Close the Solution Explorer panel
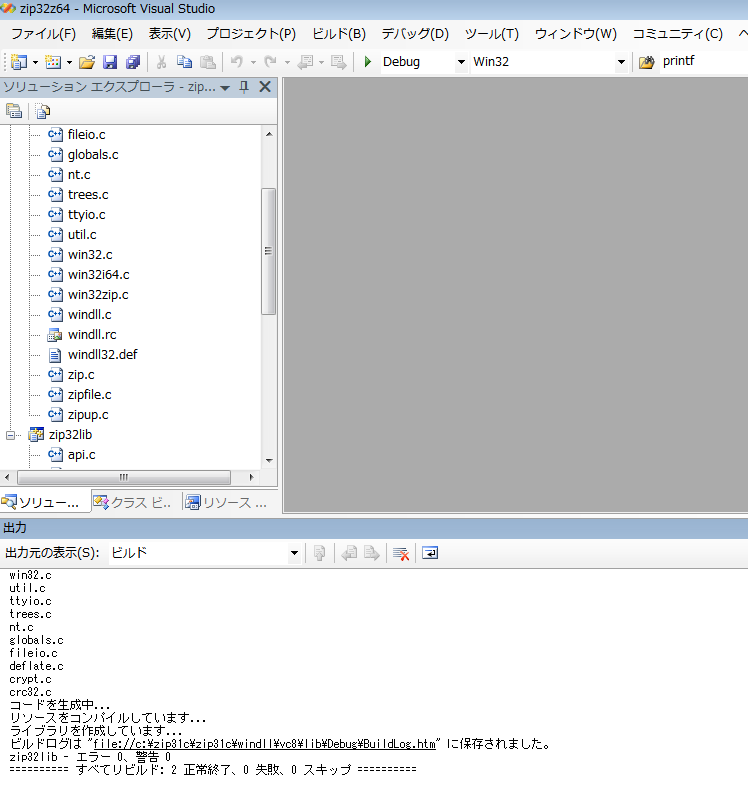The width and height of the screenshot is (748, 793). pos(265,87)
